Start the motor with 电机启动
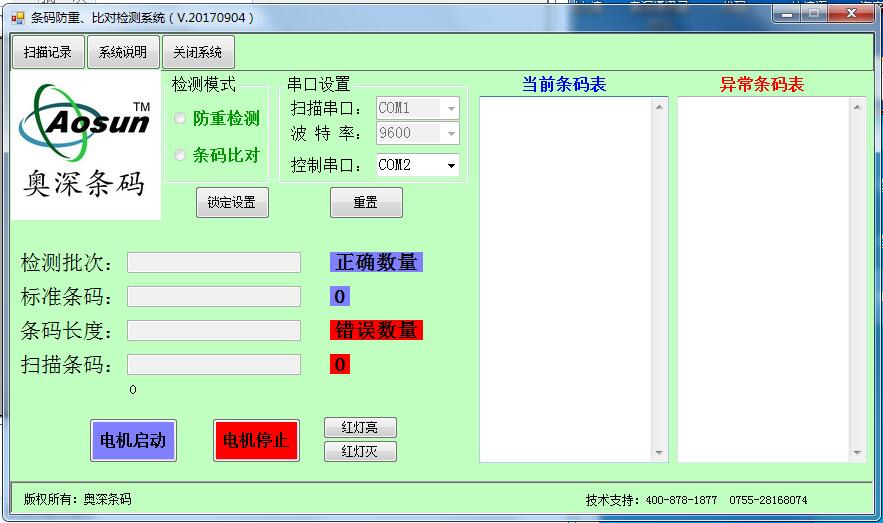Image resolution: width=883 pixels, height=523 pixels. (133, 440)
